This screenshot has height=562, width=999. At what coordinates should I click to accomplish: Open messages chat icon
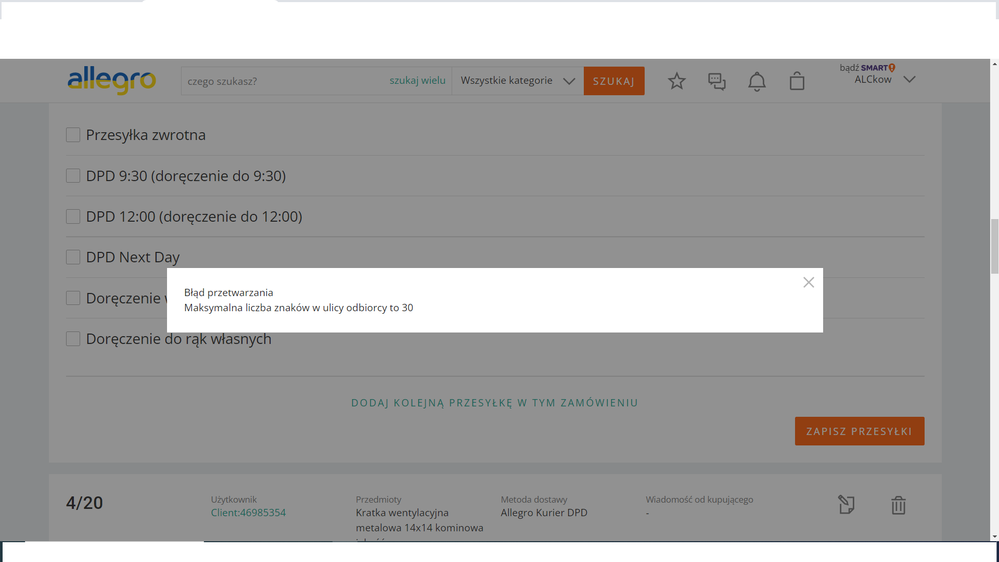[717, 81]
